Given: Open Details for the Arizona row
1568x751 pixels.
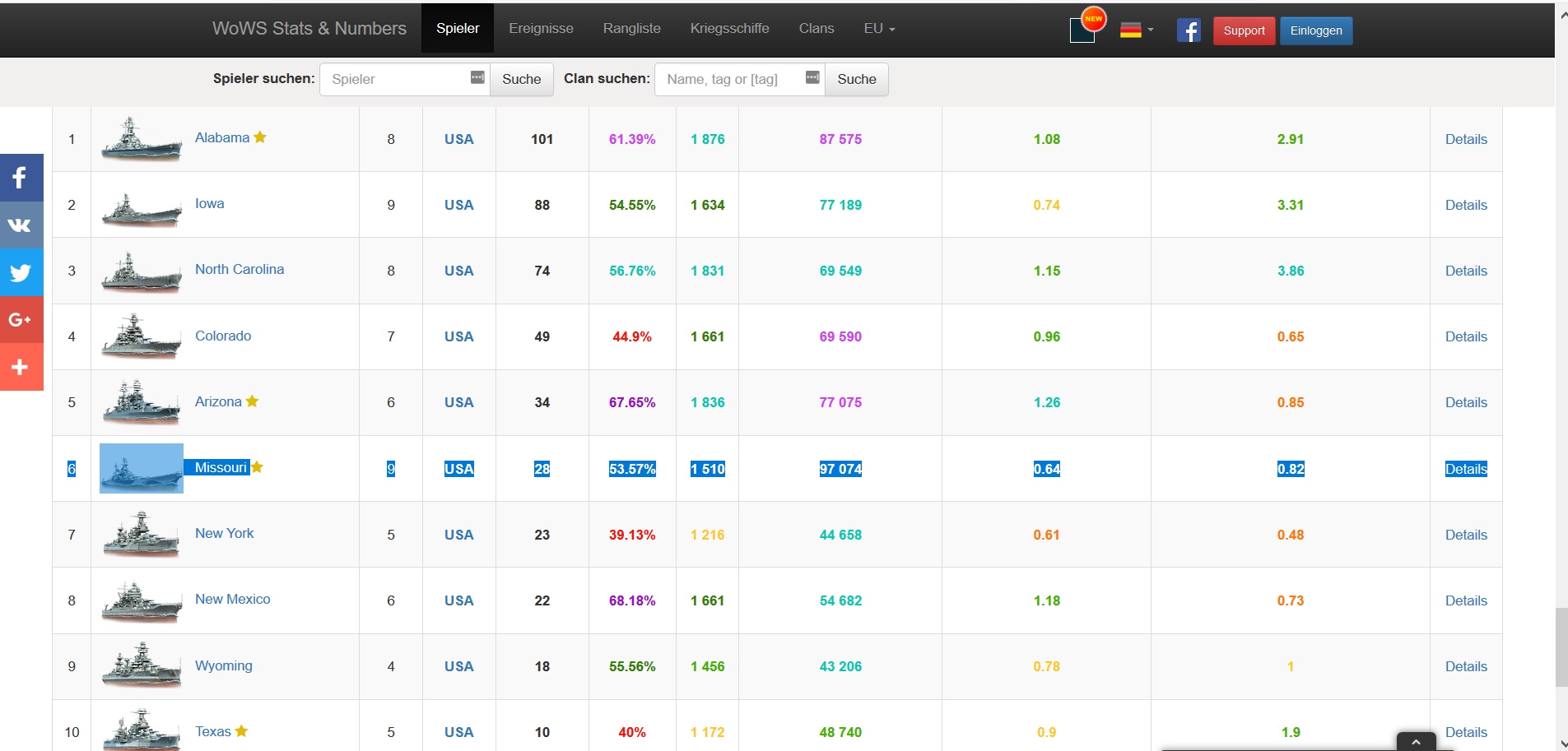Looking at the screenshot, I should pyautogui.click(x=1466, y=402).
